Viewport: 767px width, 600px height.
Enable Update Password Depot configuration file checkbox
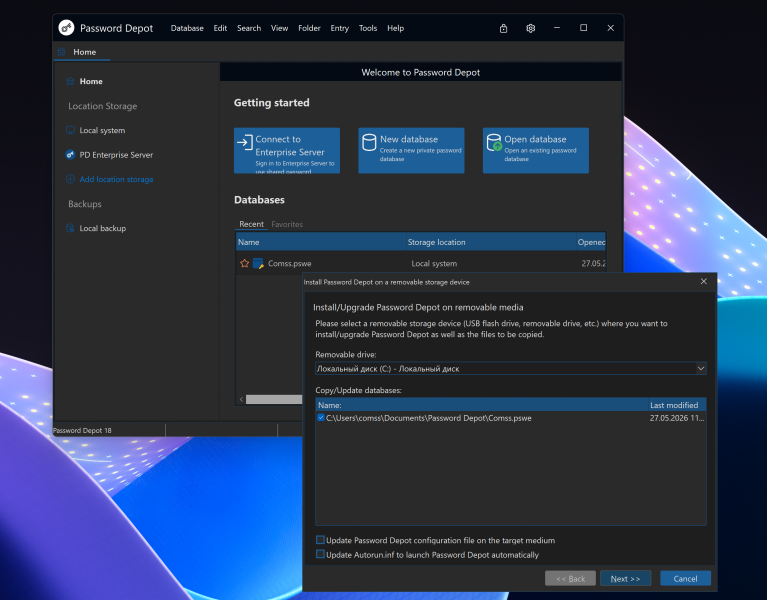(x=320, y=540)
